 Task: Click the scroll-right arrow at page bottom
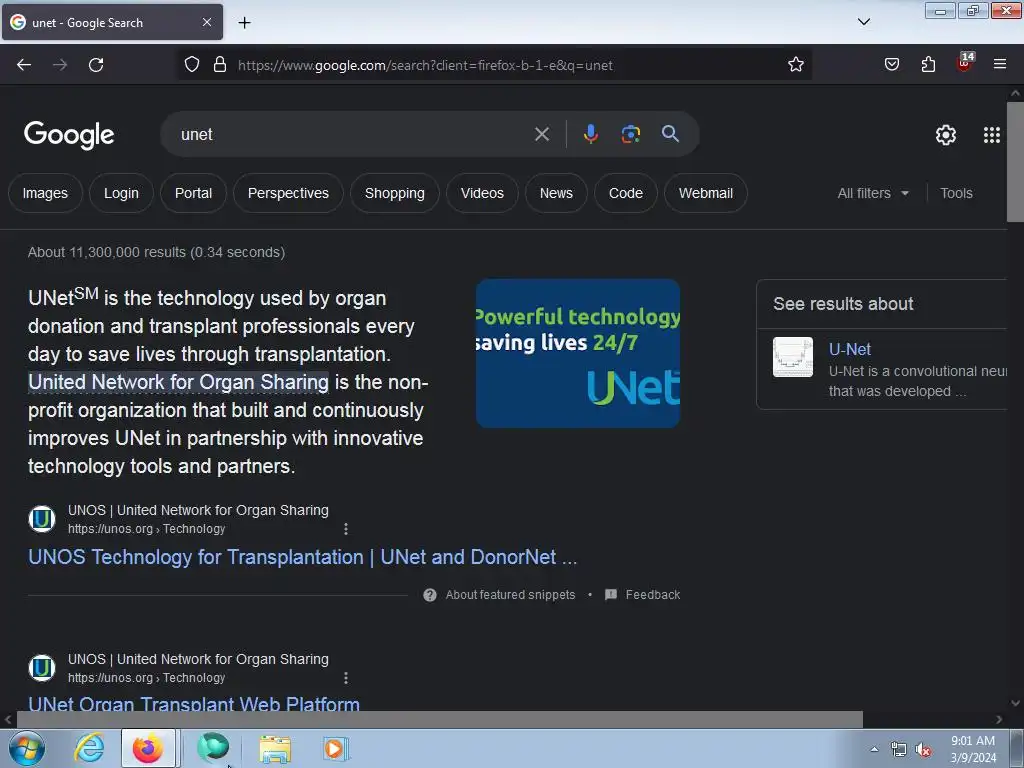click(999, 720)
